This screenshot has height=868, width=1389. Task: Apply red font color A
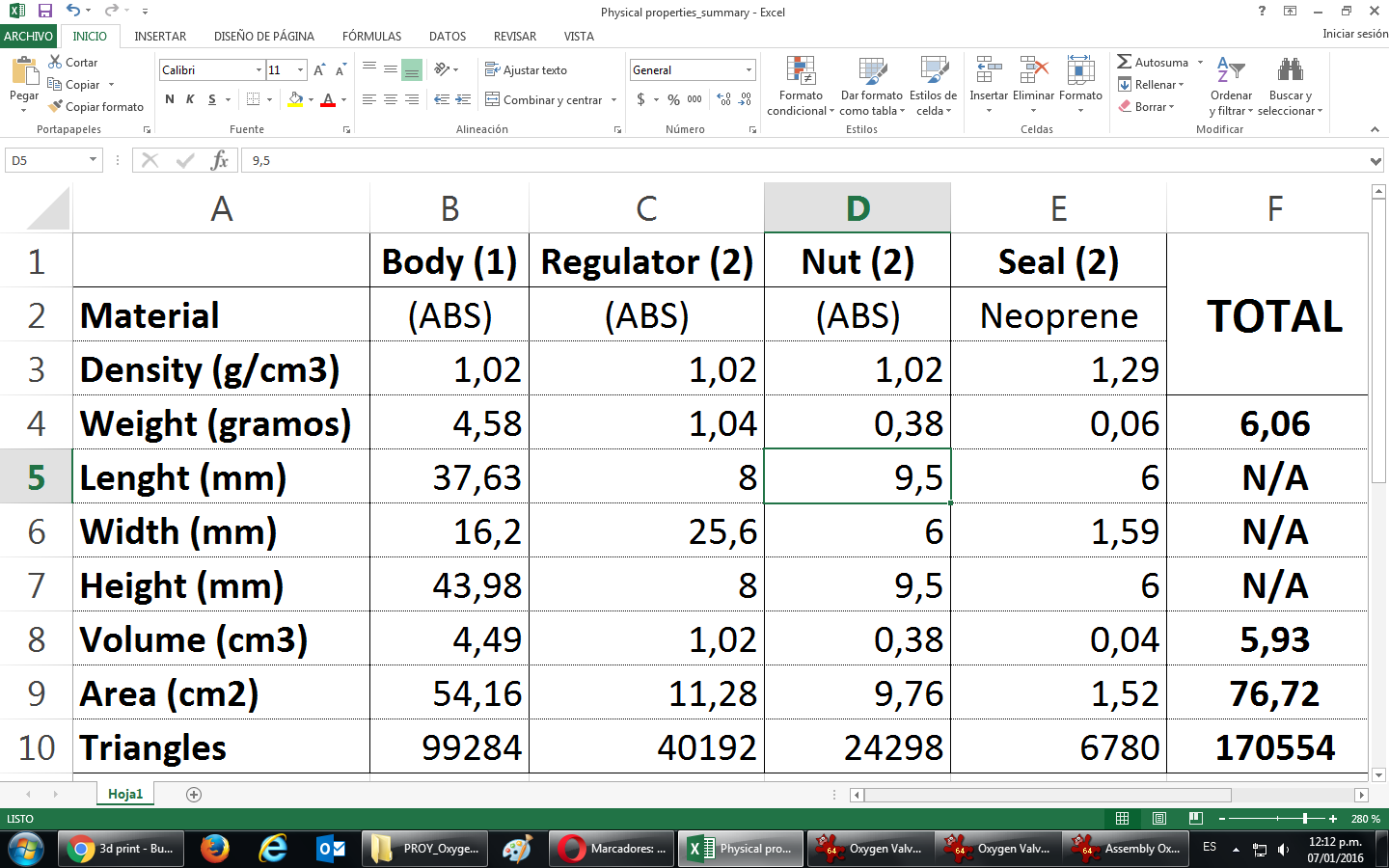tap(328, 99)
